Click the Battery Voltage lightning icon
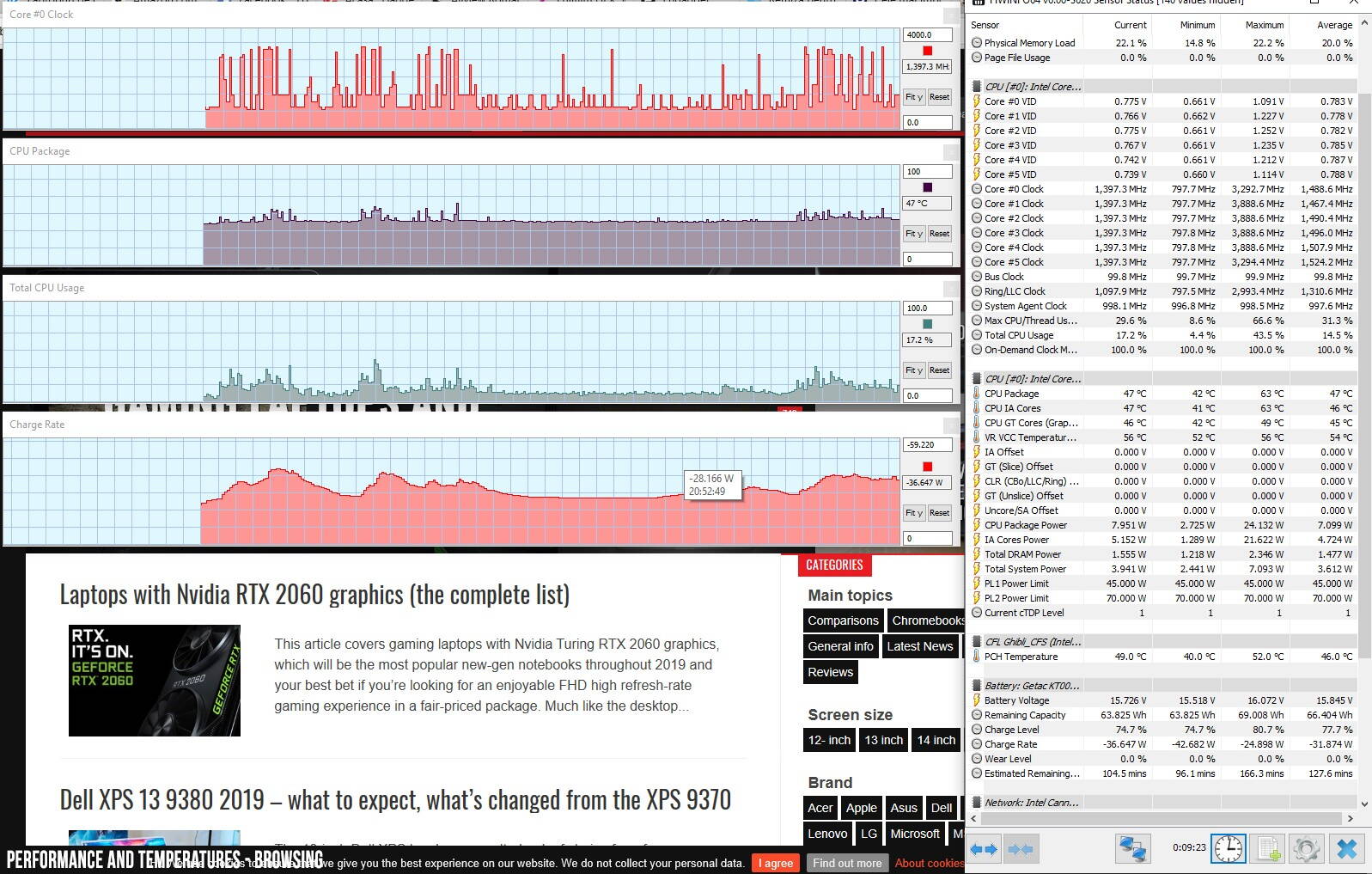Viewport: 1372px width, 874px height. [977, 700]
